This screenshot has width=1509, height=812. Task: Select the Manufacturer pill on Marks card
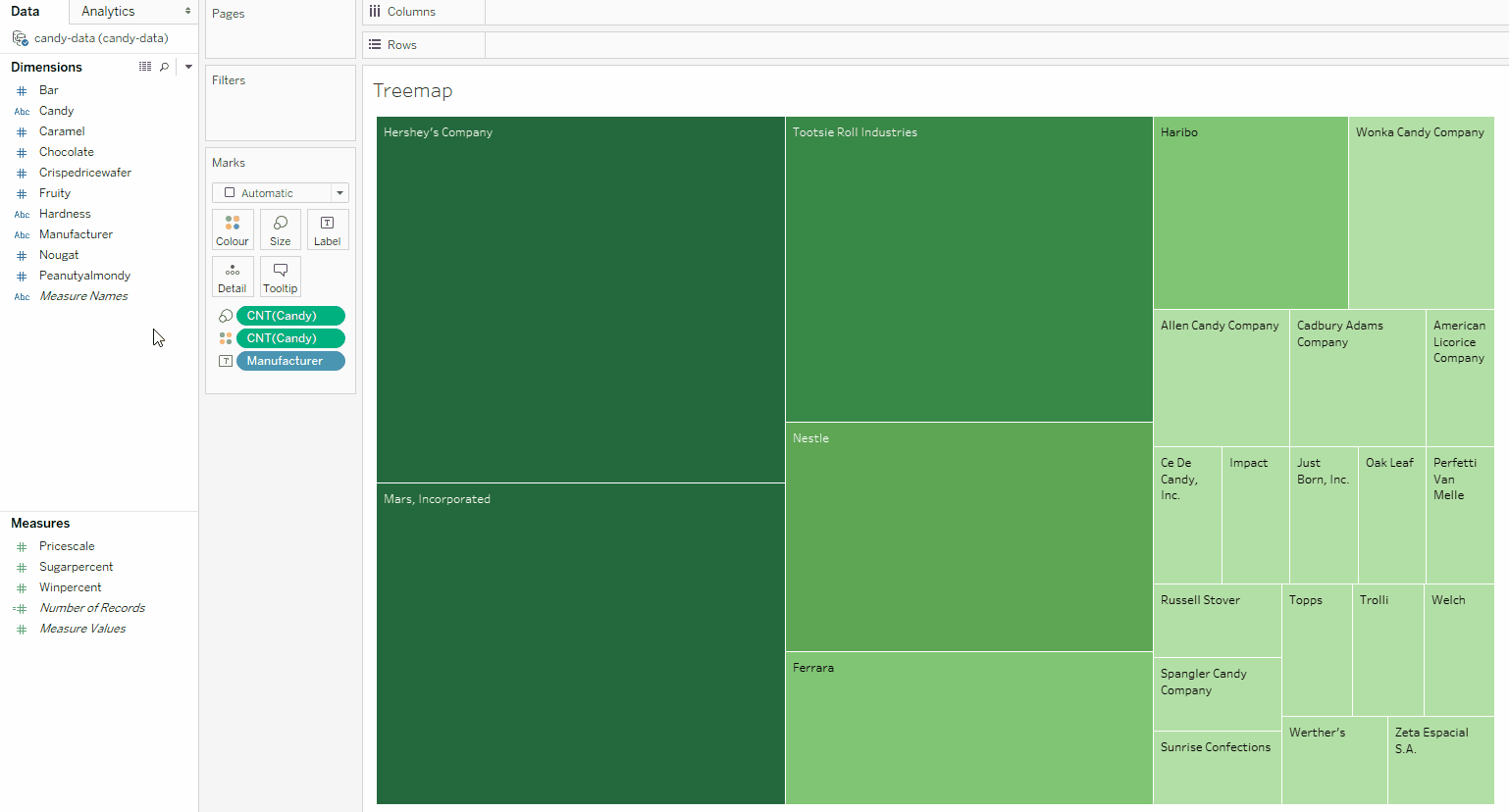290,361
